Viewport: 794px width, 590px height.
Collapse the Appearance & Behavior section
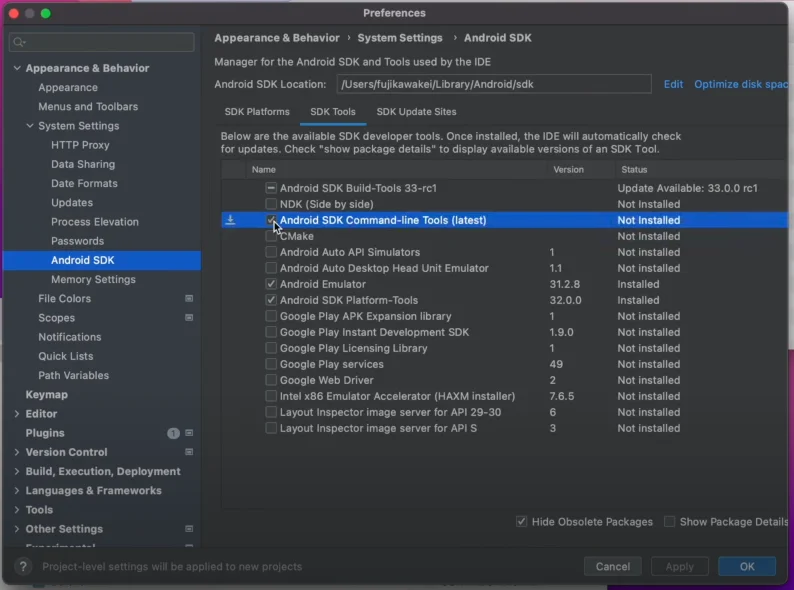17,68
